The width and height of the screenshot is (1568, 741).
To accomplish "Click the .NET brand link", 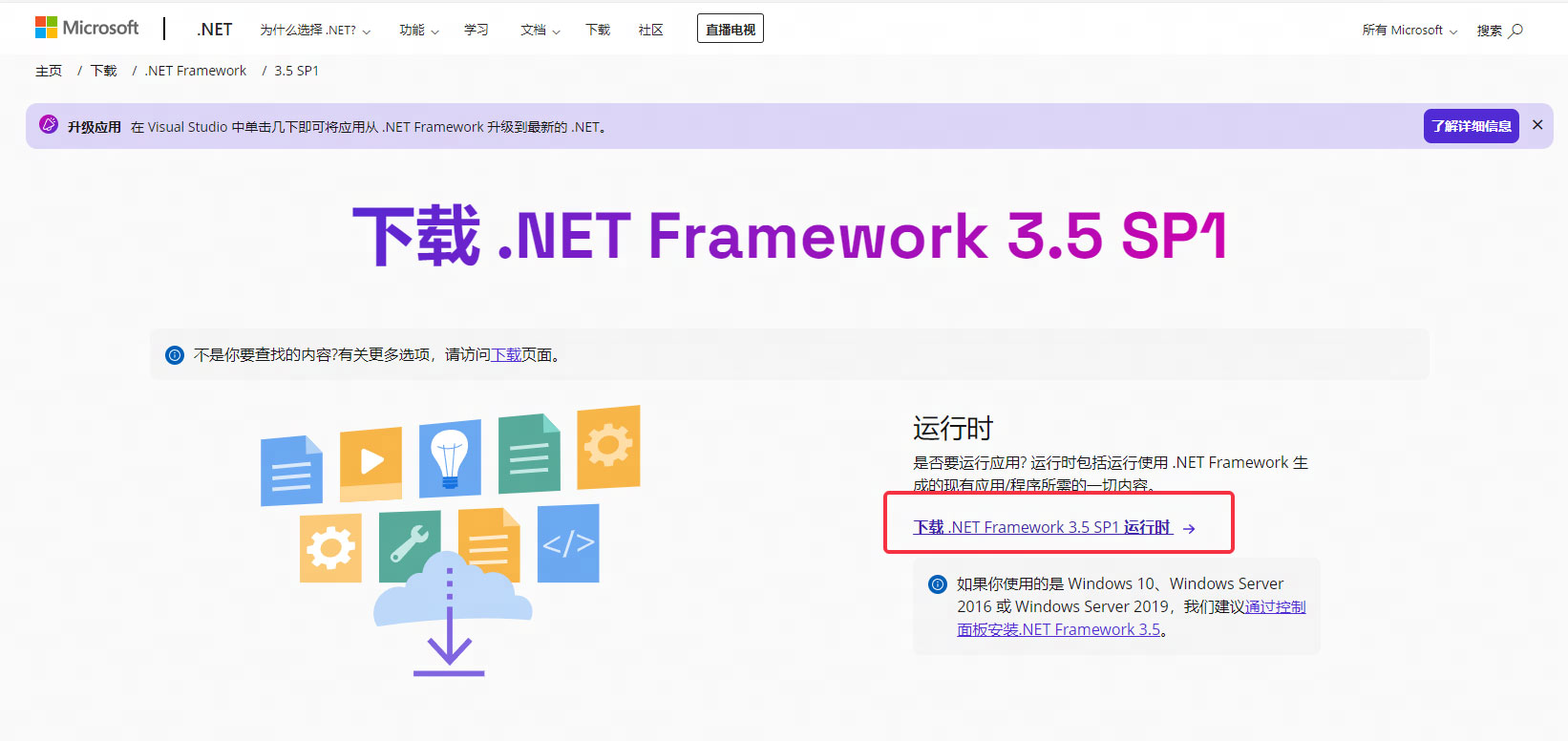I will 215,30.
